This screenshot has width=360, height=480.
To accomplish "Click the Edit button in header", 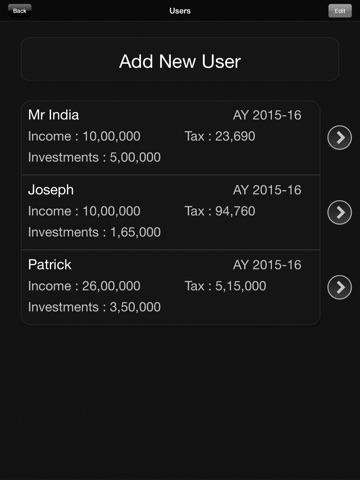I will click(x=340, y=11).
